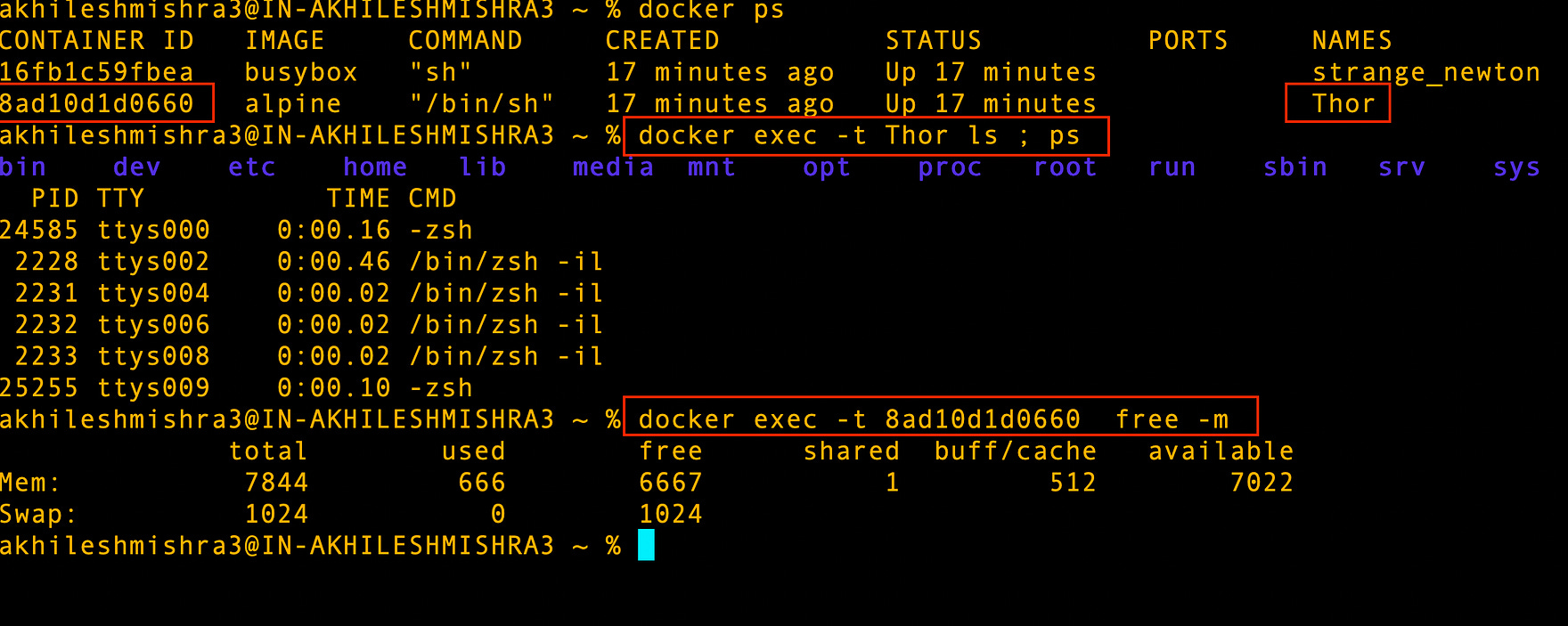Viewport: 1568px width, 626px height.
Task: Click the busybox image name
Action: [x=301, y=72]
